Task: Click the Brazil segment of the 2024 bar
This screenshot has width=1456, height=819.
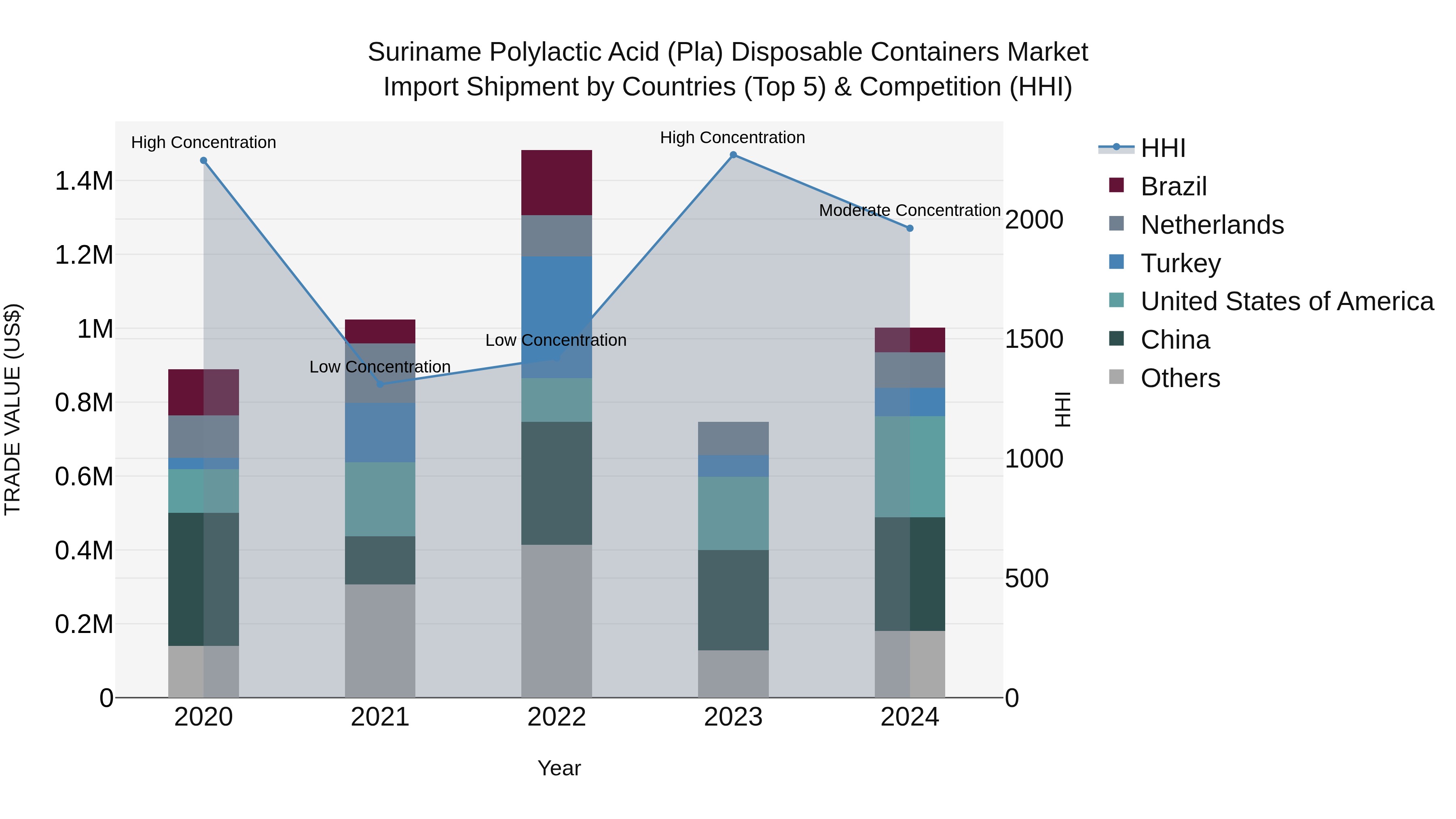Action: (910, 340)
